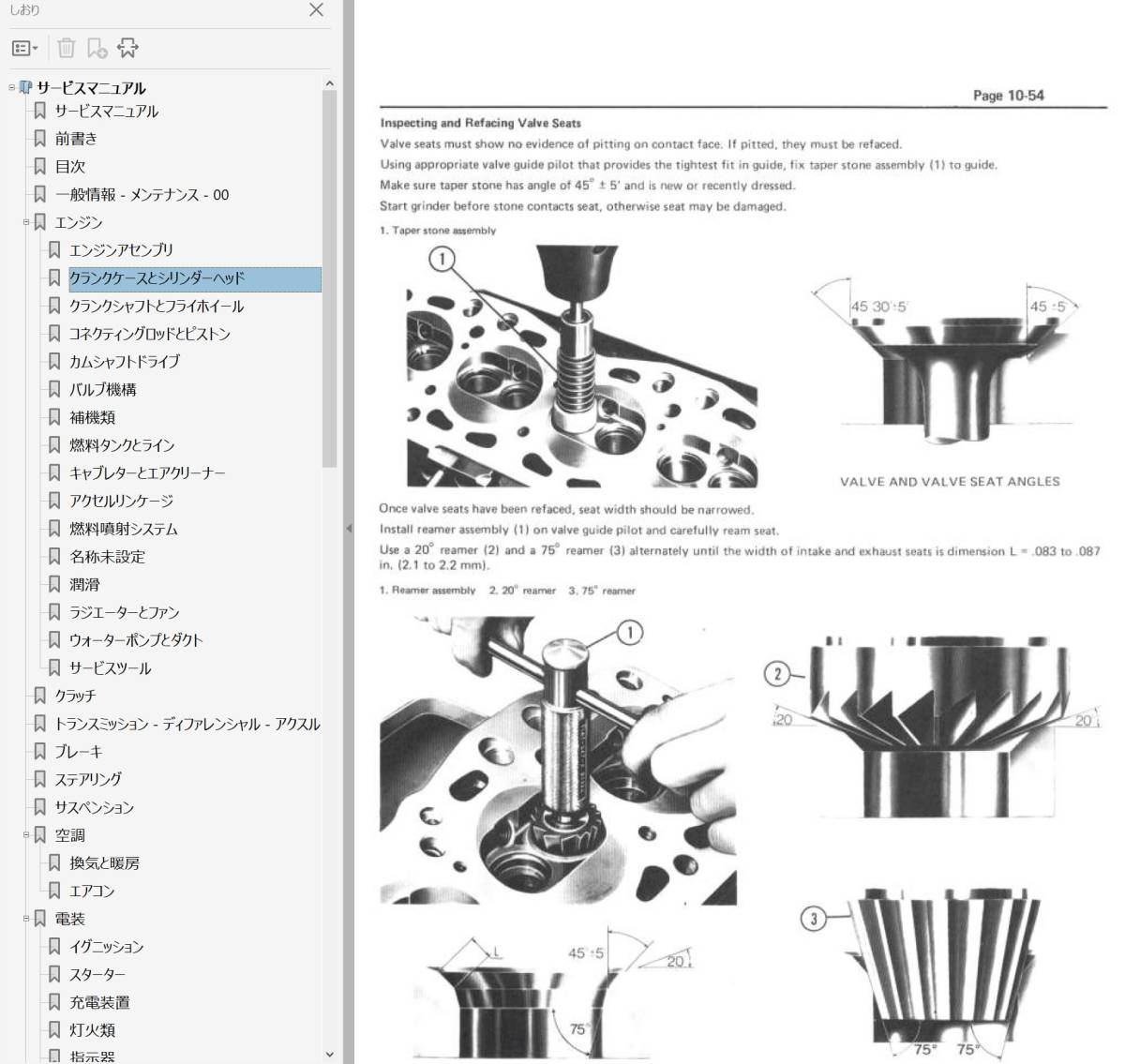Image resolution: width=1125 pixels, height=1064 pixels.
Task: Click 'Inspecting and Refacing Valve Seats' heading
Action: (480, 123)
